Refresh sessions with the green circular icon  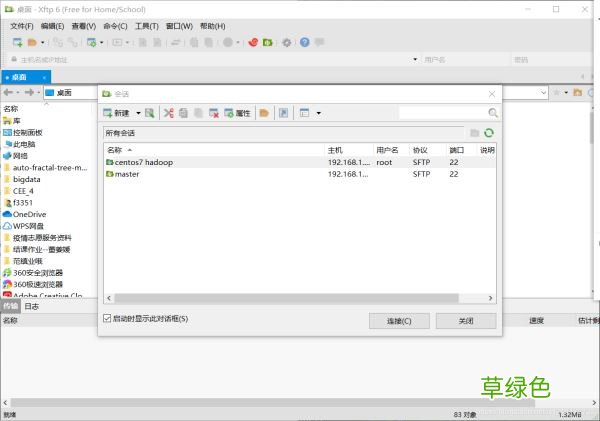point(489,133)
